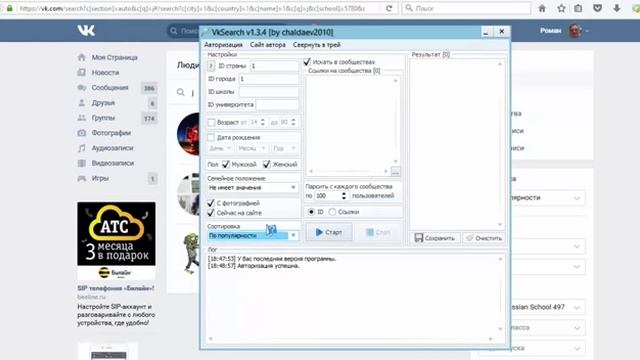Click the Очистить results button
640x360 pixels.
(x=484, y=238)
